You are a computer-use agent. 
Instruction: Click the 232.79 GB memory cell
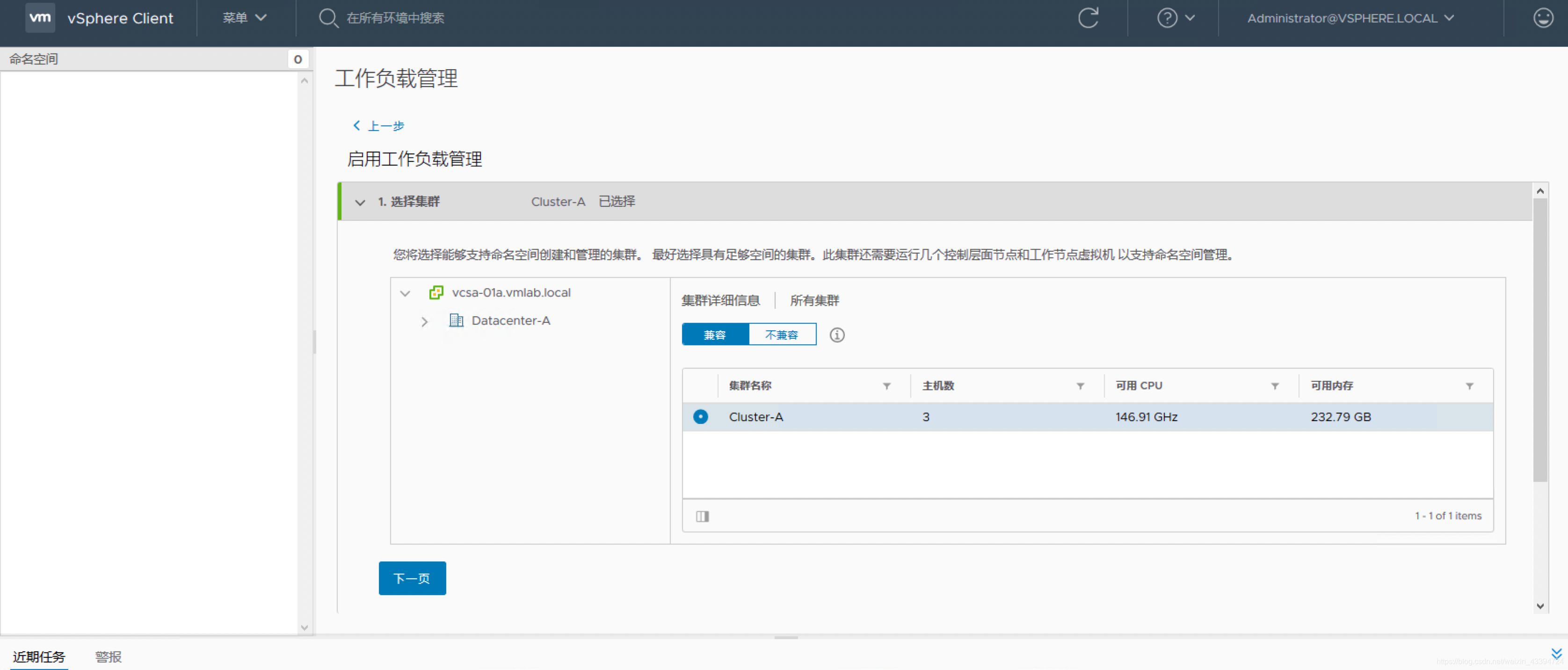(x=1341, y=416)
